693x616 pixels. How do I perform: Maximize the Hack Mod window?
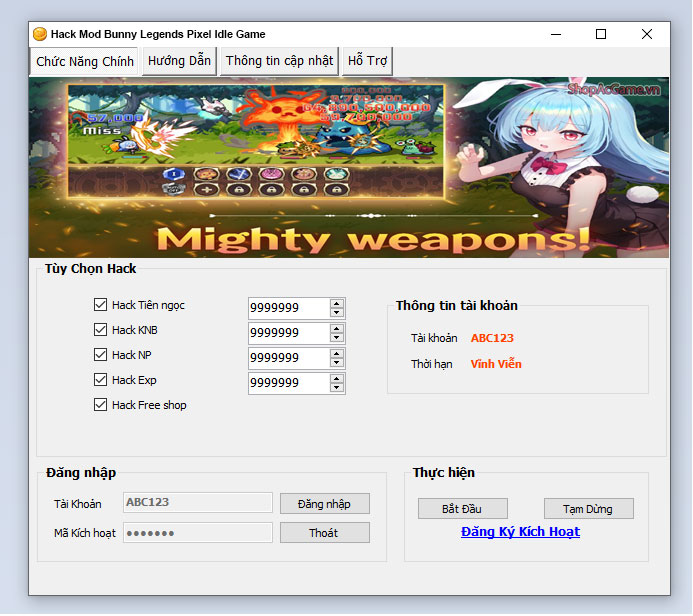point(601,34)
